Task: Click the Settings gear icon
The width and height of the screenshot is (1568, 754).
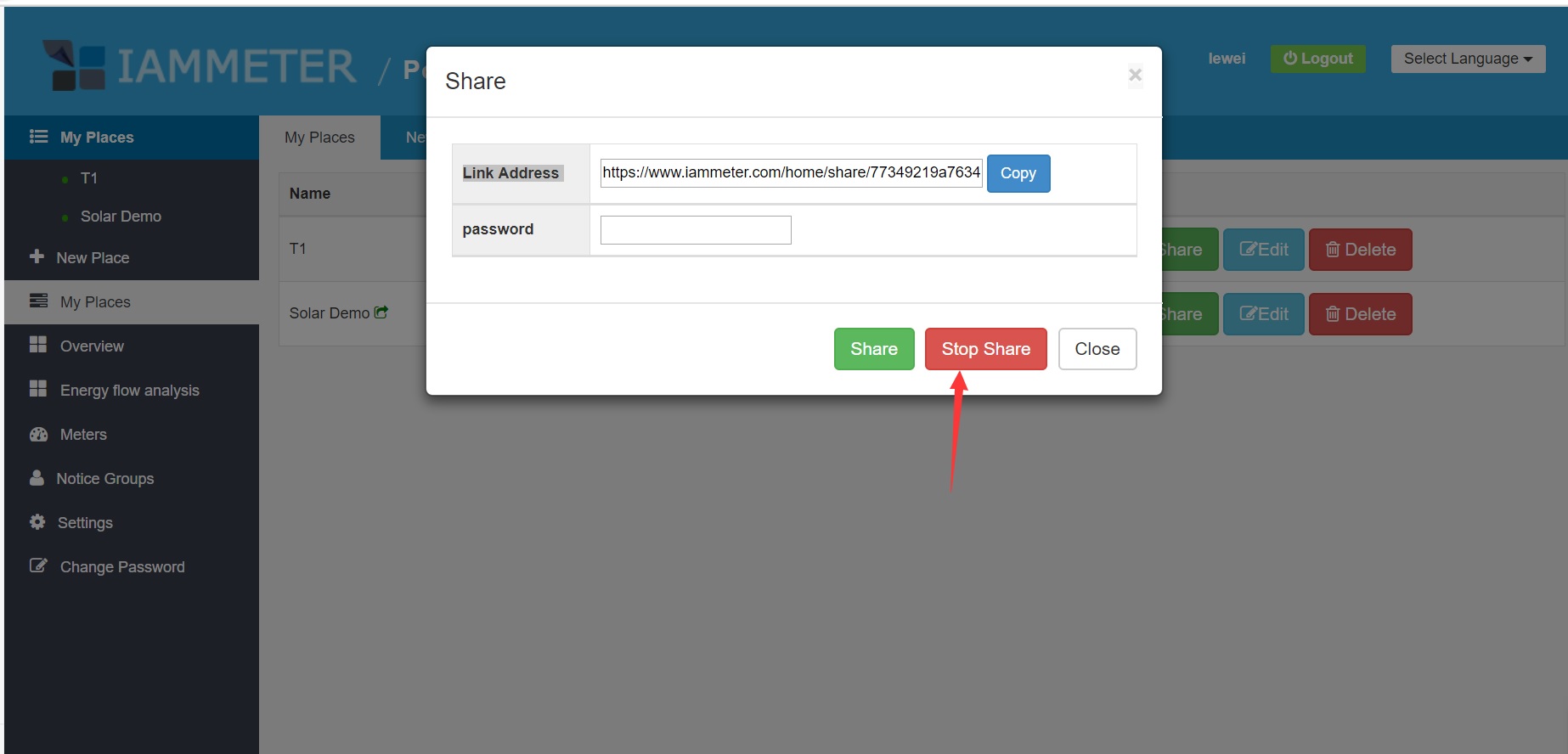Action: pyautogui.click(x=37, y=522)
